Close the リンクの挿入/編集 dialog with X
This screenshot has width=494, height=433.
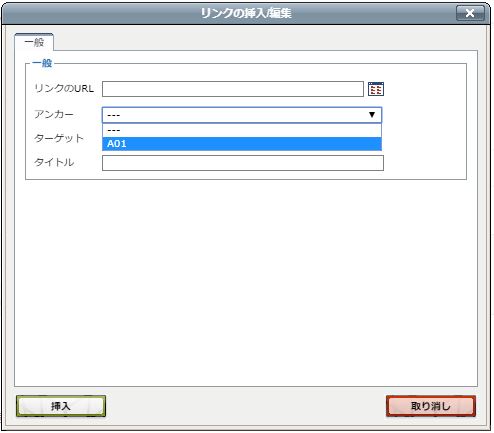tap(470, 13)
